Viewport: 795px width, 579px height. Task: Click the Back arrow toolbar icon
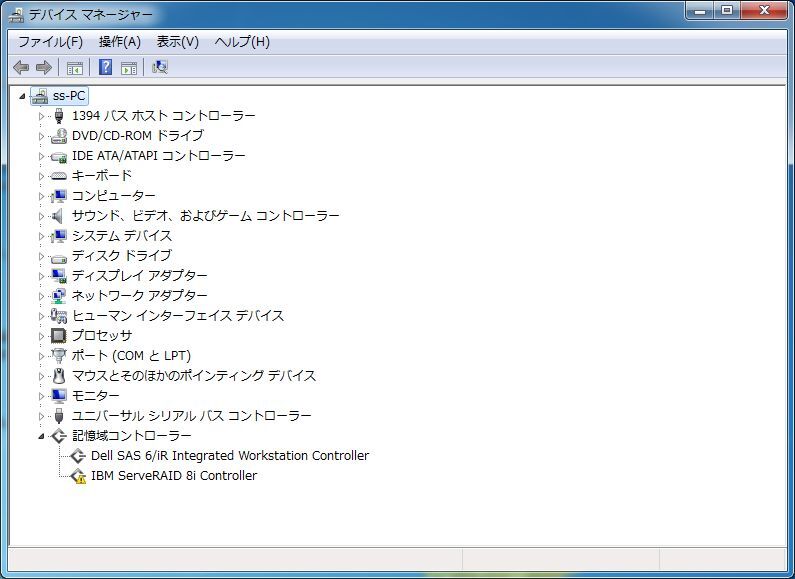pos(21,67)
